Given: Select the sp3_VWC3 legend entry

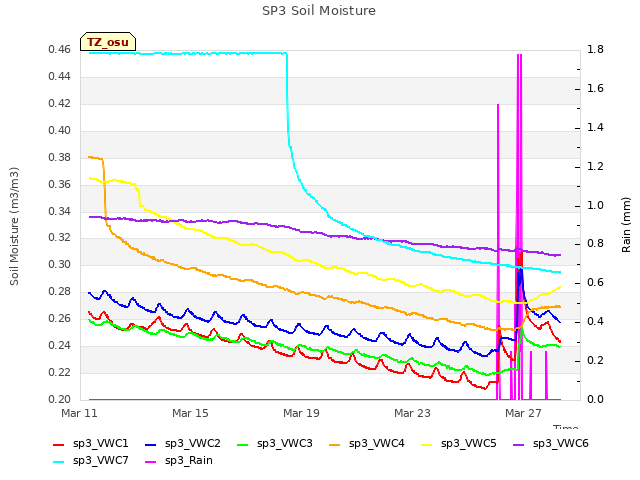Looking at the screenshot, I should (275, 444).
